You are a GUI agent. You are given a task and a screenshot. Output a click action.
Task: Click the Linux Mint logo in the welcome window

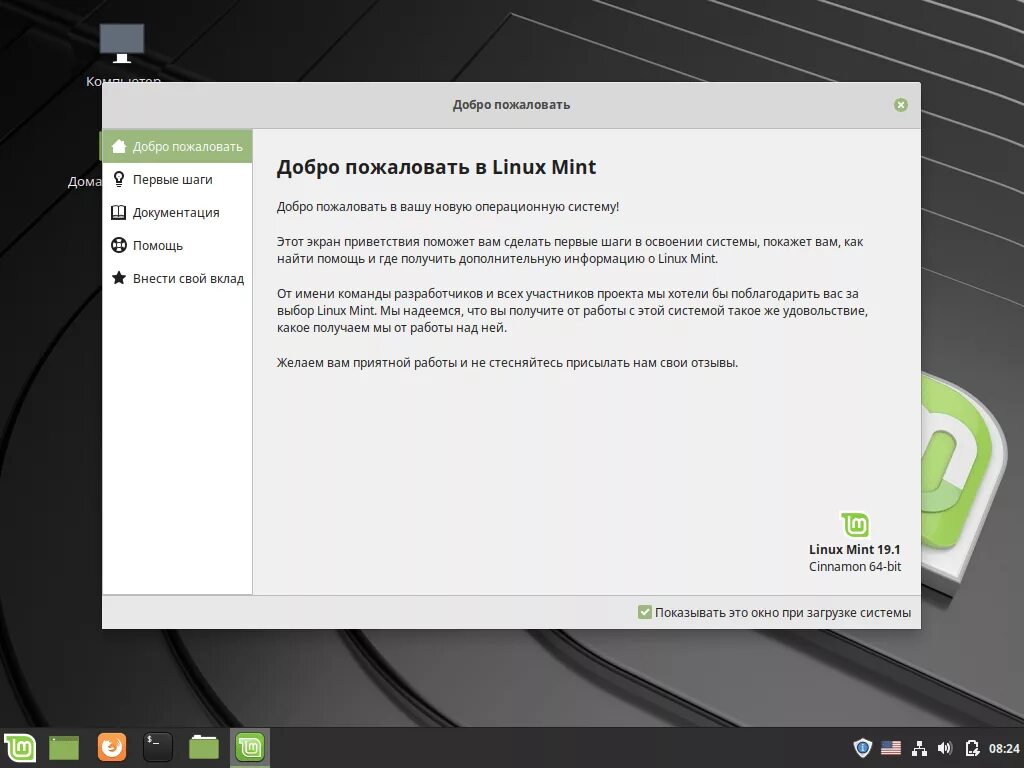tap(855, 524)
